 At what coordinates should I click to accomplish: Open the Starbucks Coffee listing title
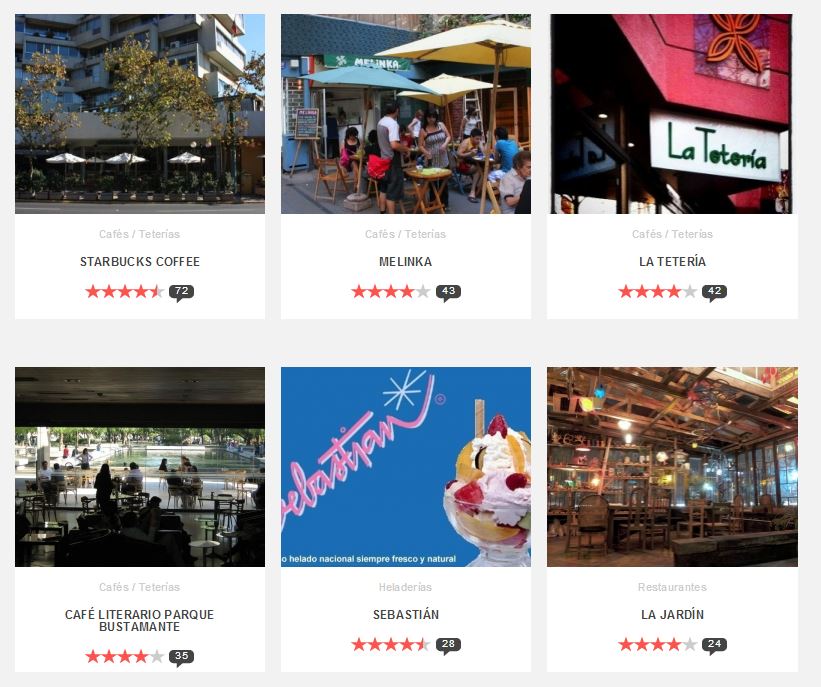click(140, 261)
